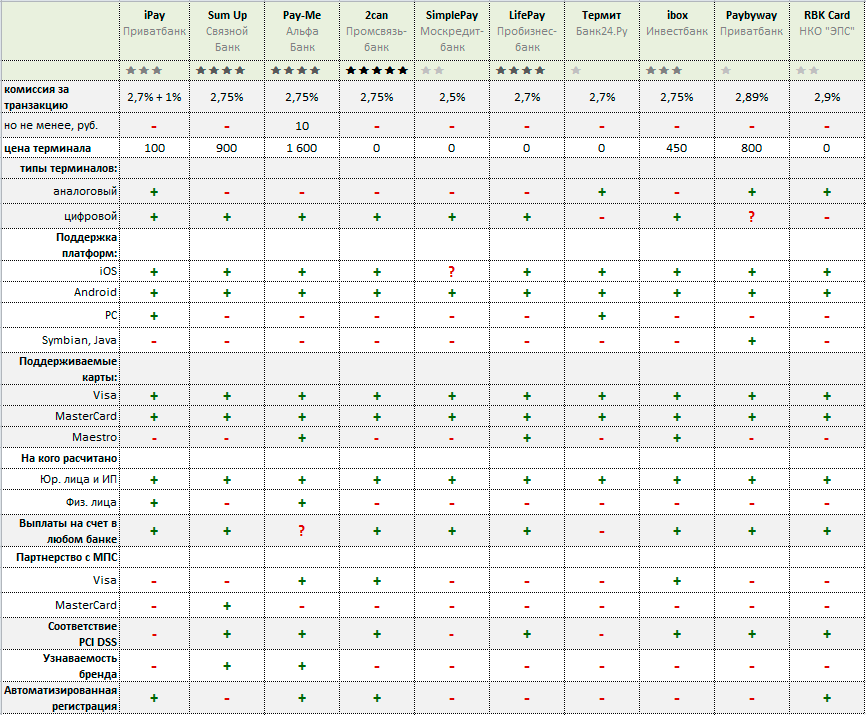Click the 'Юр. лица и ИП' row label
This screenshot has height=715, width=866.
tap(78, 479)
